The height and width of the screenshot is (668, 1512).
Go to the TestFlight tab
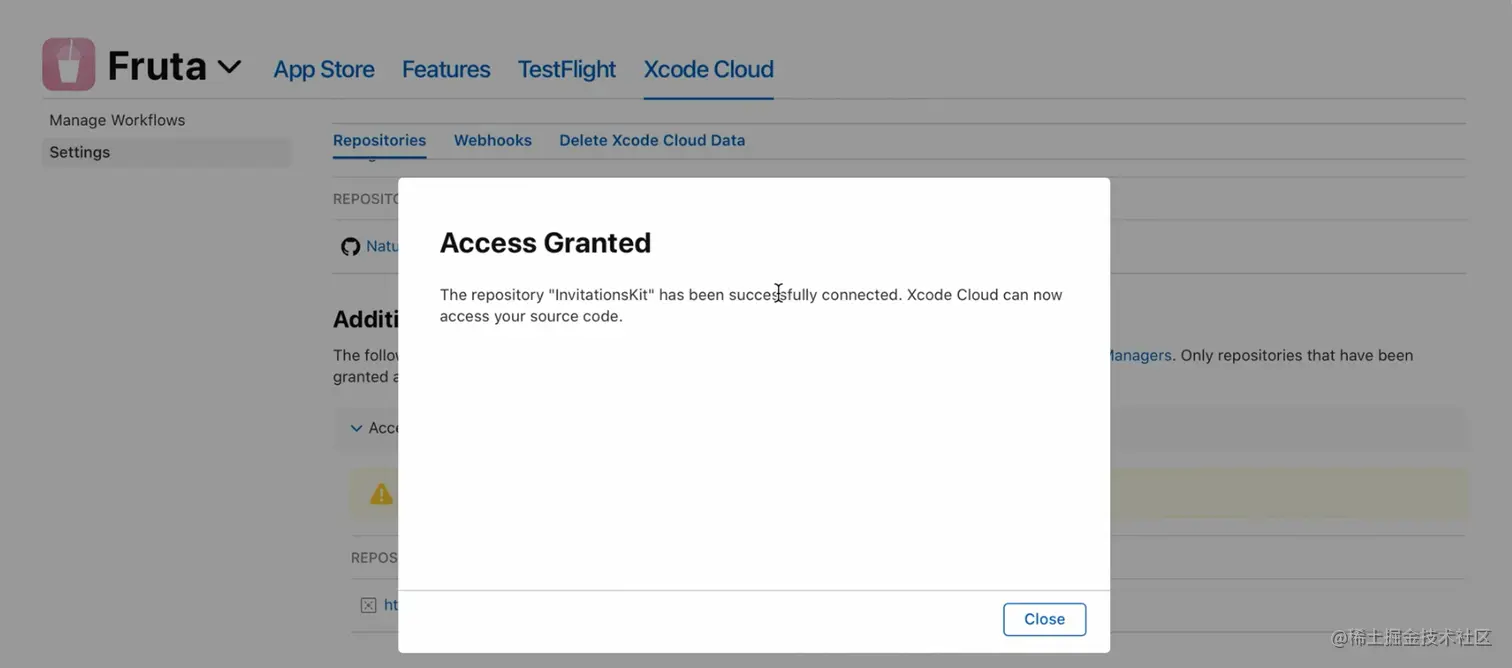tap(567, 69)
